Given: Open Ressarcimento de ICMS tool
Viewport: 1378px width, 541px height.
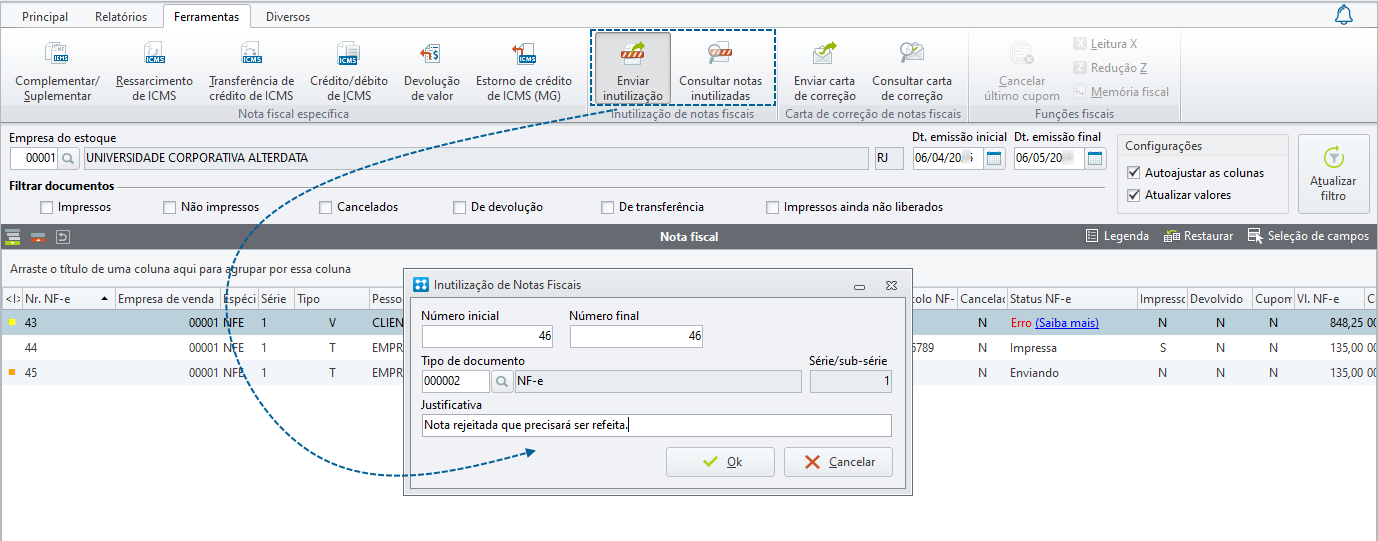Looking at the screenshot, I should pos(154,71).
